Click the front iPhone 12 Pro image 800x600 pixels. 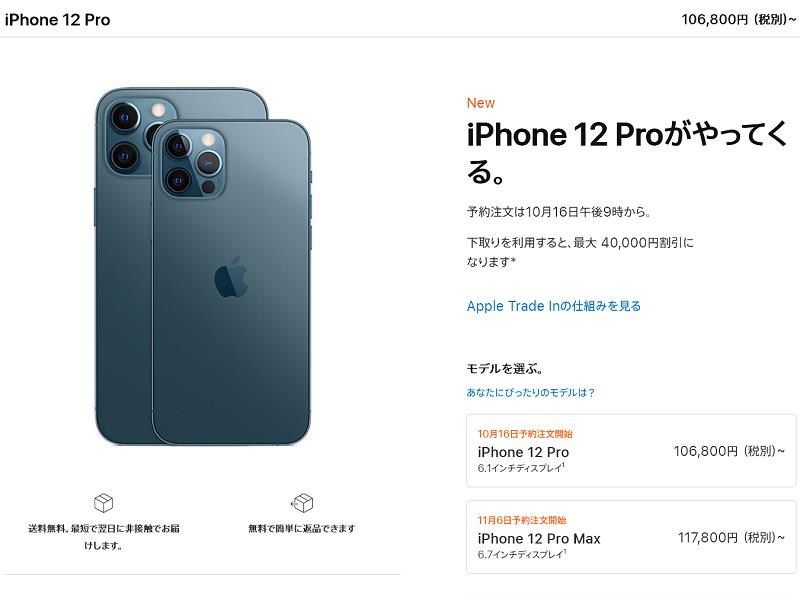pyautogui.click(x=231, y=282)
